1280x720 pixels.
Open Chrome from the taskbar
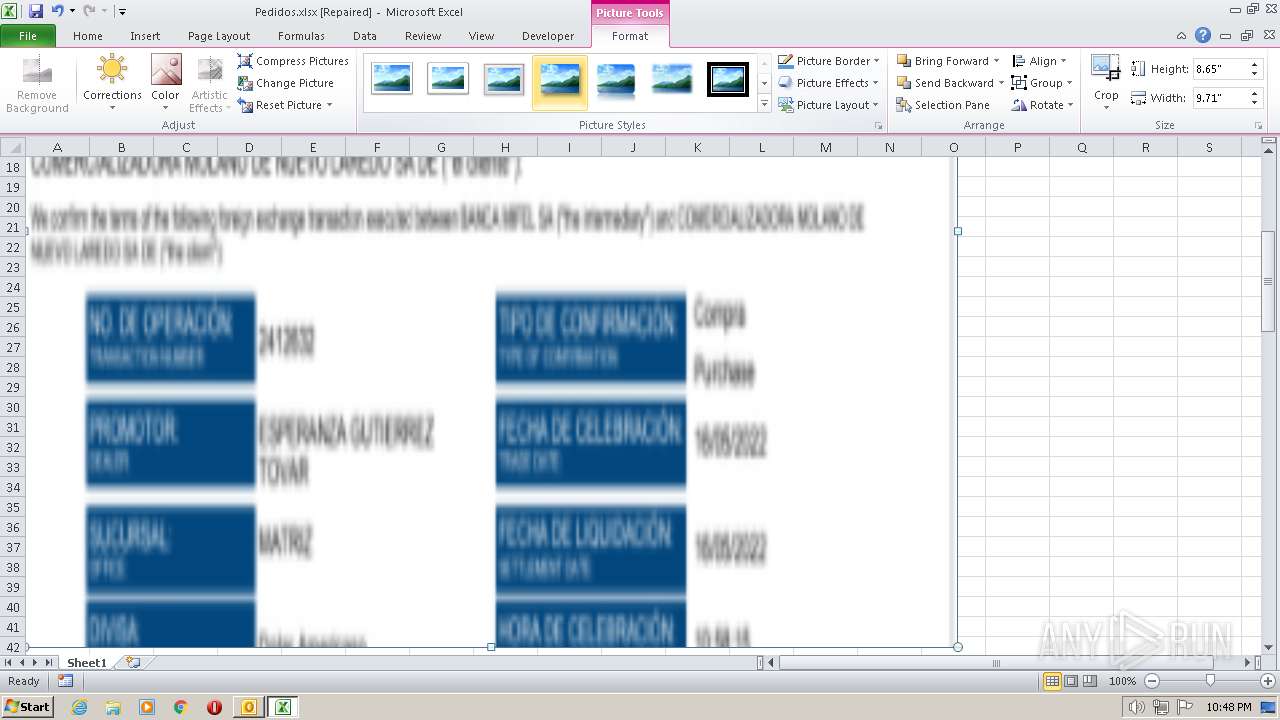coord(181,707)
